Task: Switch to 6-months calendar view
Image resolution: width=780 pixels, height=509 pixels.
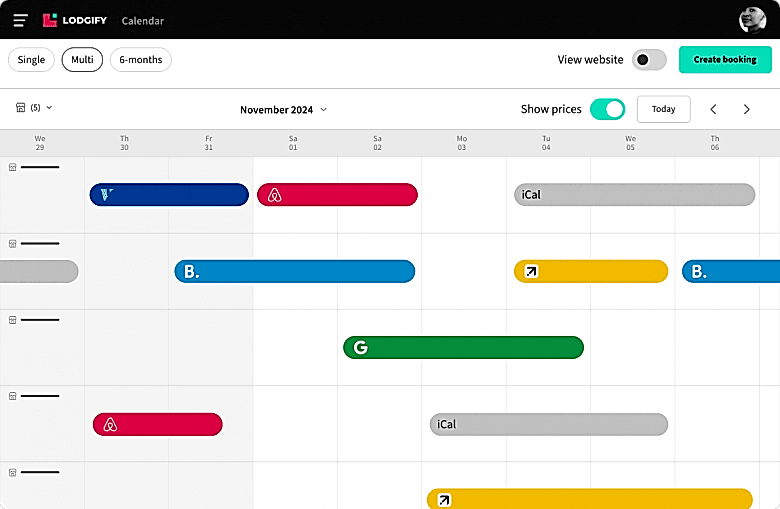Action: click(141, 60)
